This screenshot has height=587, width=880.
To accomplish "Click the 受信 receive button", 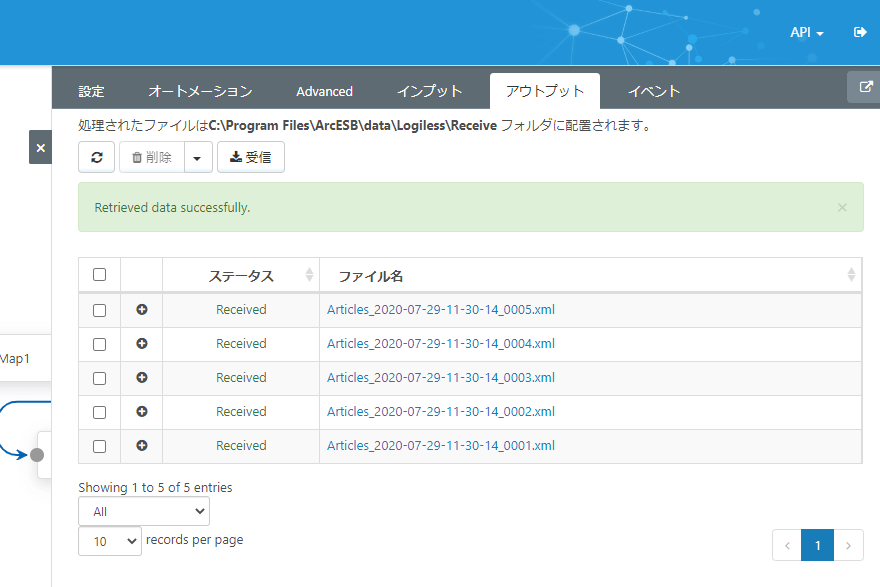I will point(251,157).
